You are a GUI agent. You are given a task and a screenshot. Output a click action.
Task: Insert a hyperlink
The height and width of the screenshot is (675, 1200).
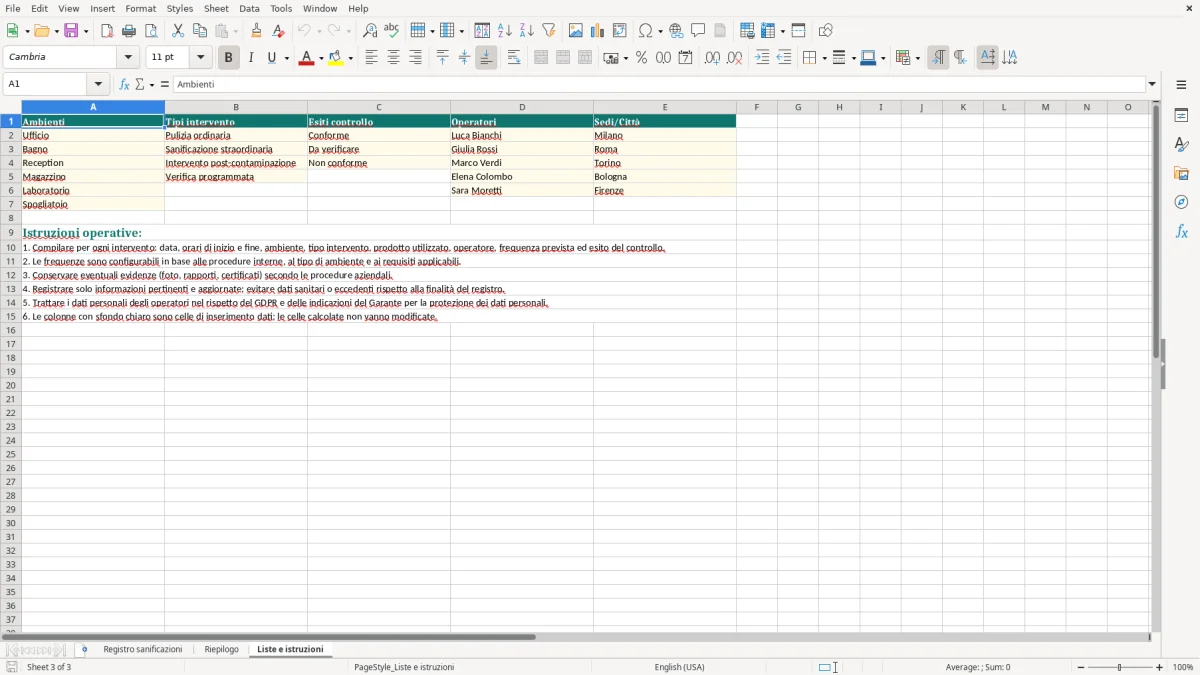click(676, 31)
